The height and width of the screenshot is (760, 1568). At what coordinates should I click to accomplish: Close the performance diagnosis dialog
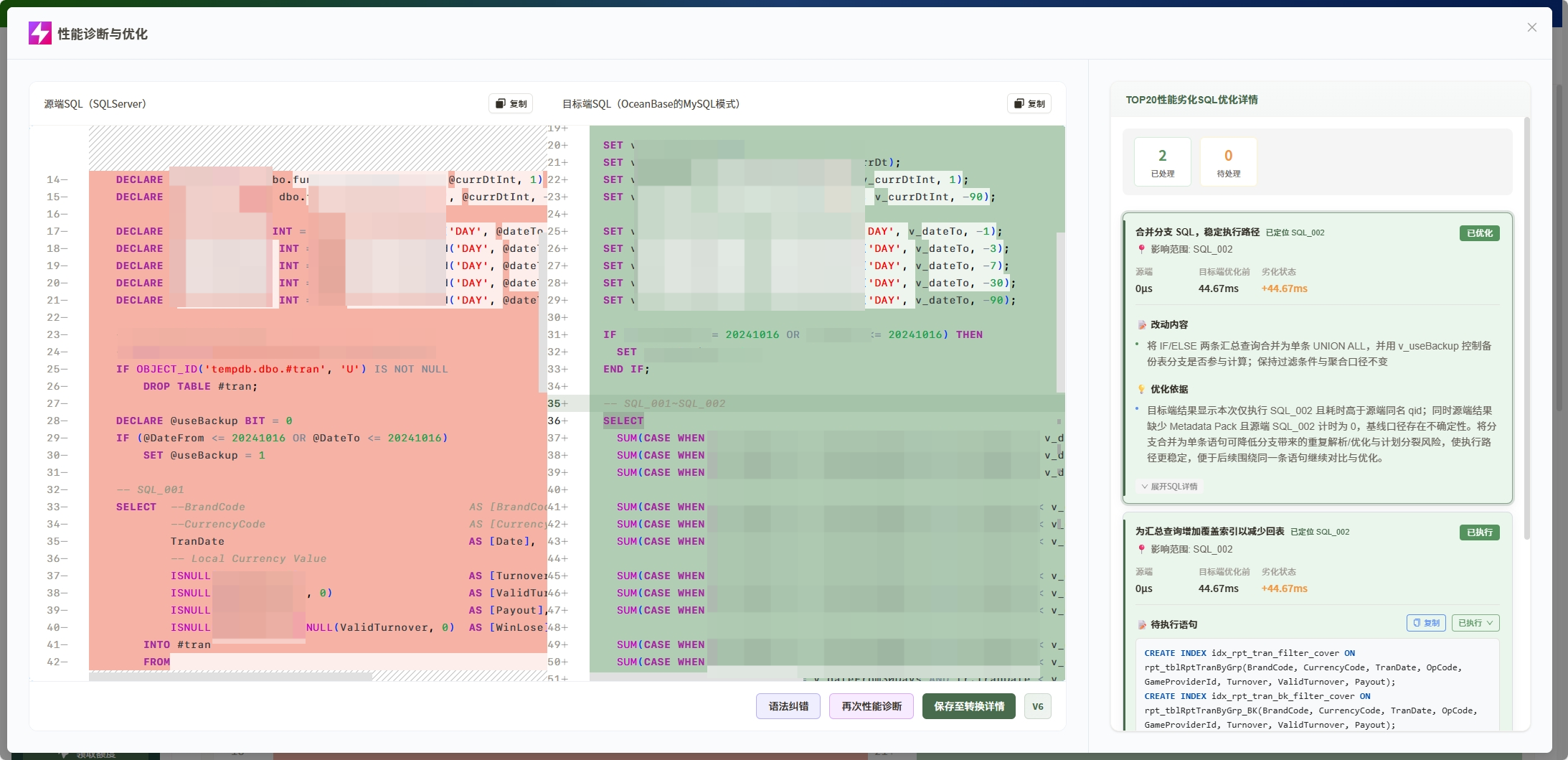click(1531, 27)
